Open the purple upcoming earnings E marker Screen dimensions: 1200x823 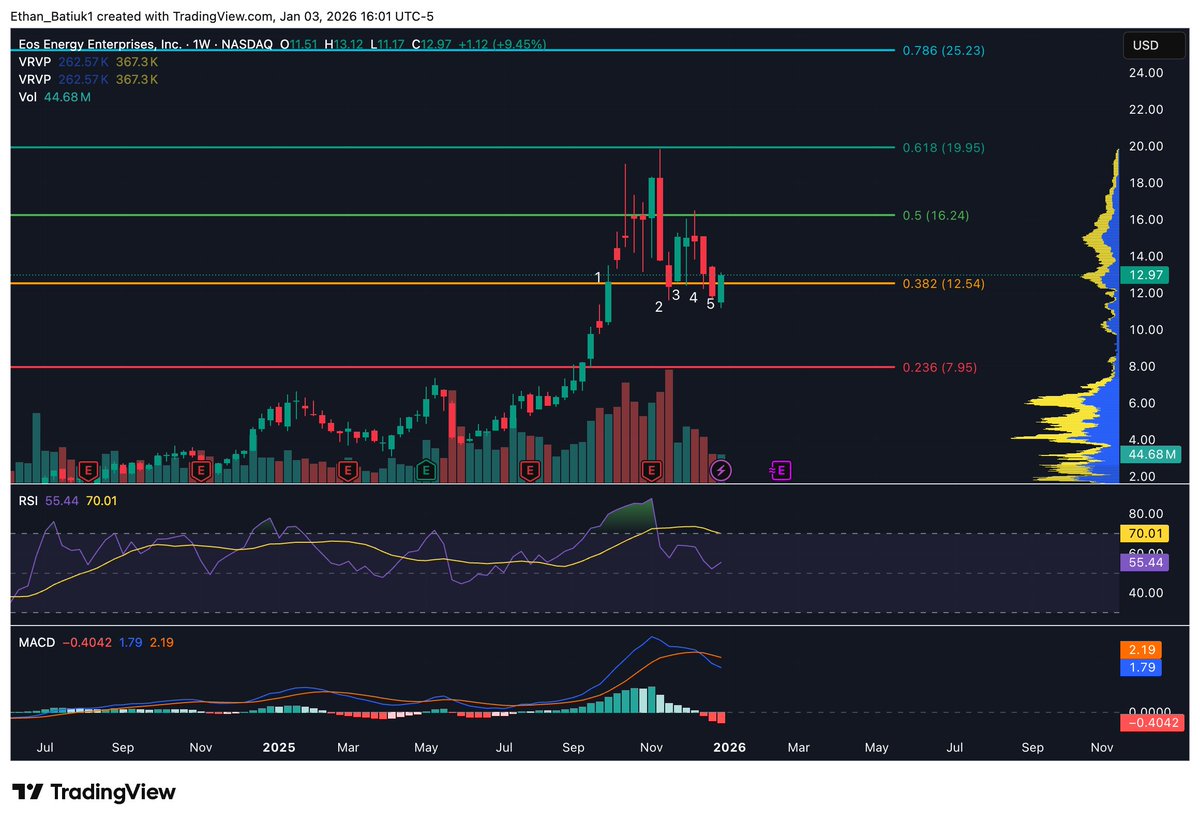pyautogui.click(x=781, y=469)
